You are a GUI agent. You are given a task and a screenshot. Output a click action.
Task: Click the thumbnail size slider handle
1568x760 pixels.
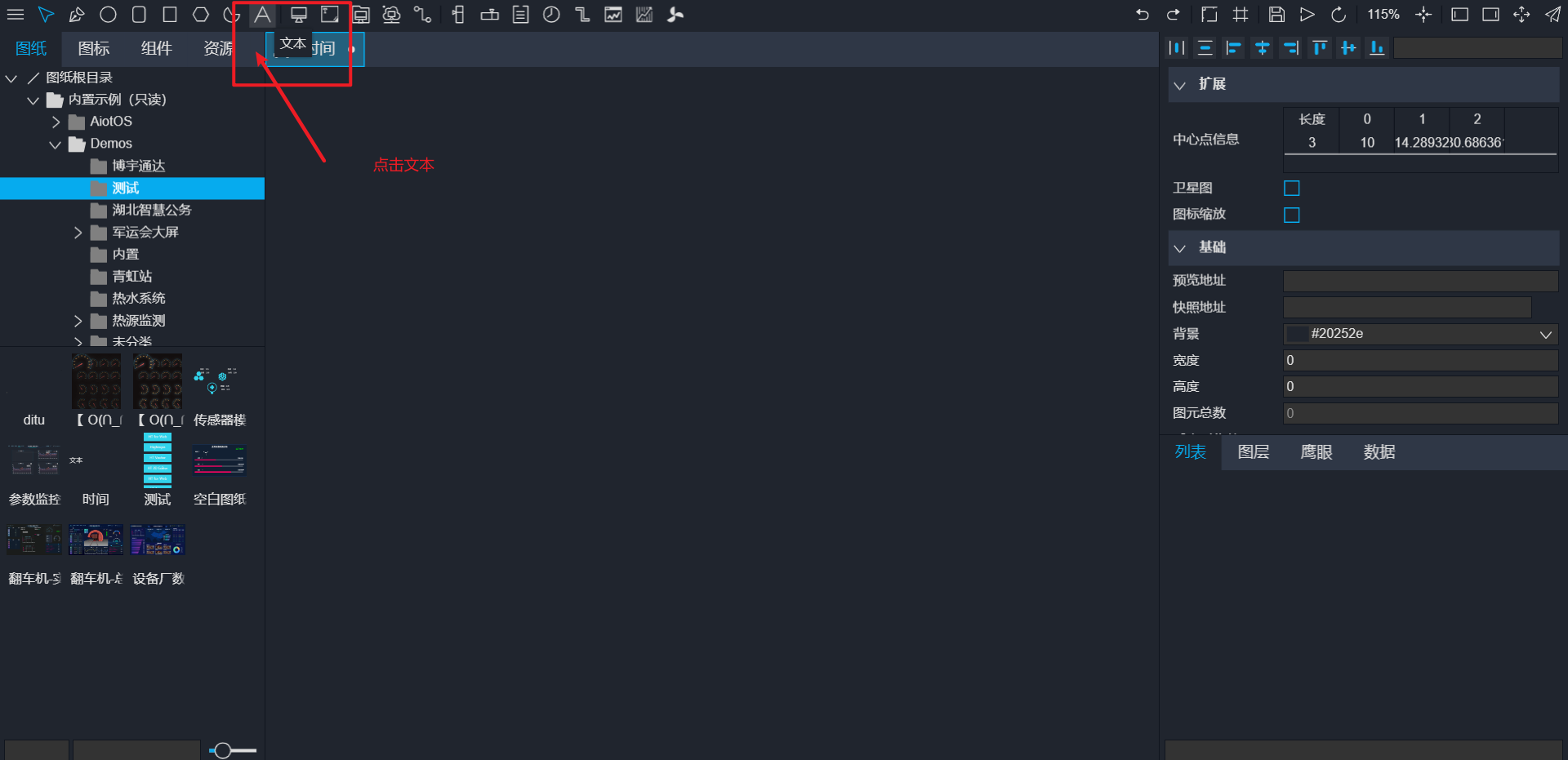coord(222,750)
